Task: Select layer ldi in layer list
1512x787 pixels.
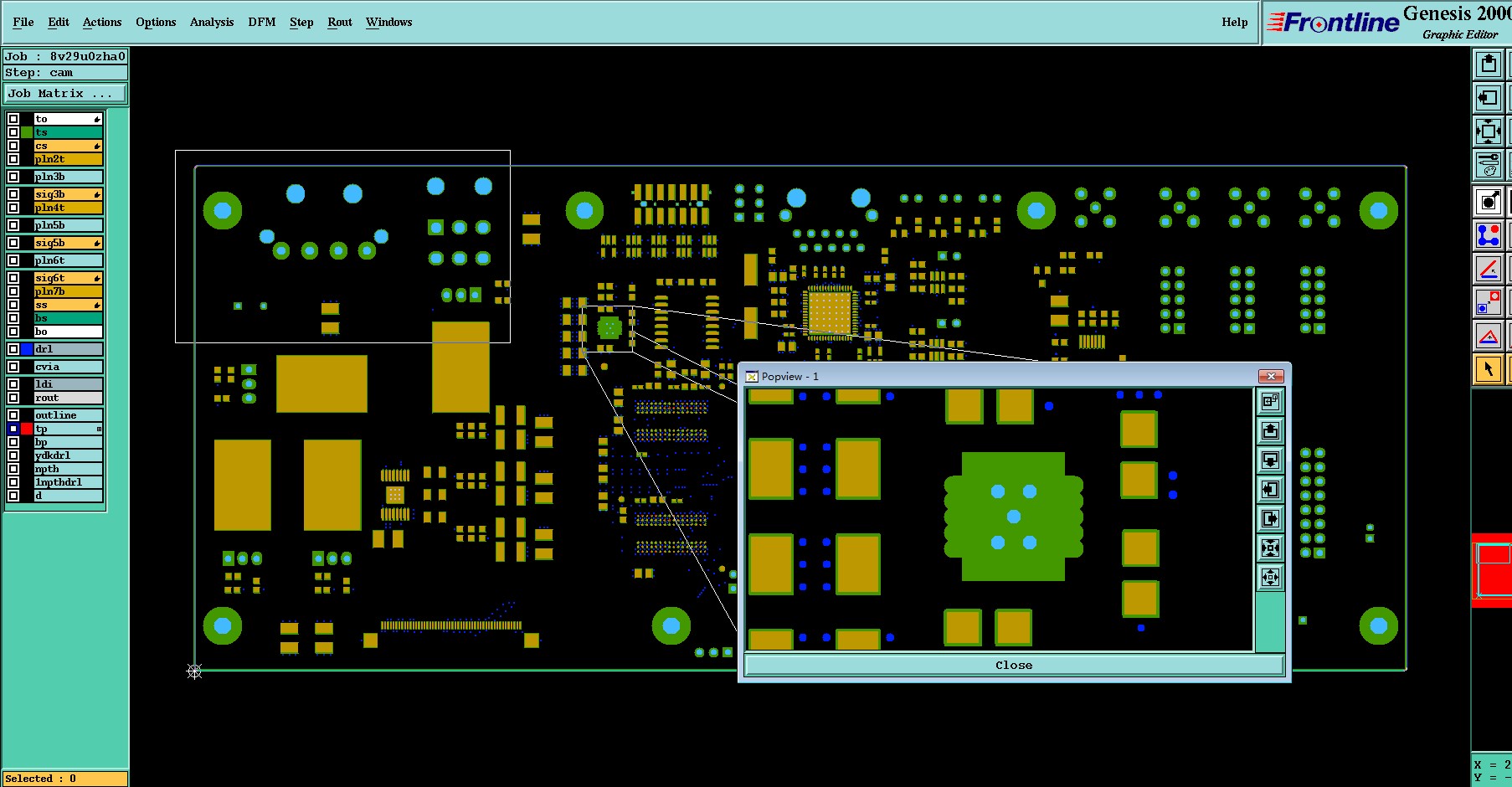Action: pos(68,384)
